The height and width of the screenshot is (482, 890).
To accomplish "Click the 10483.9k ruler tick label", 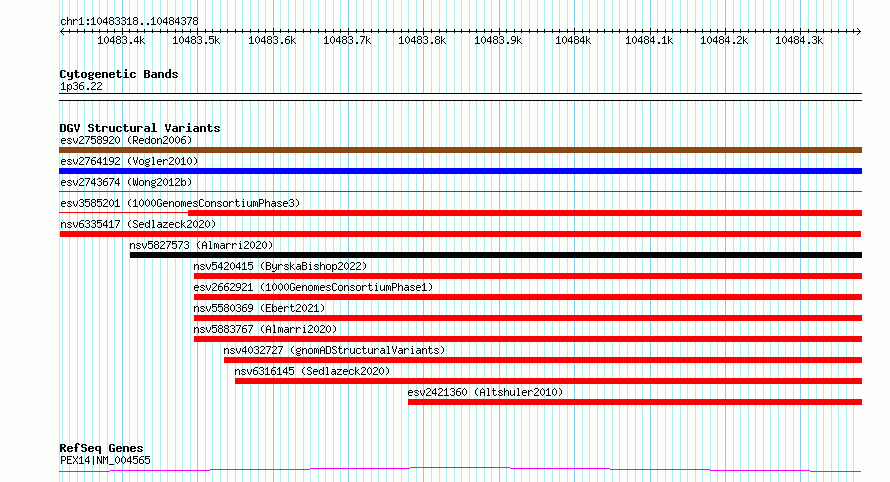I will (498, 40).
